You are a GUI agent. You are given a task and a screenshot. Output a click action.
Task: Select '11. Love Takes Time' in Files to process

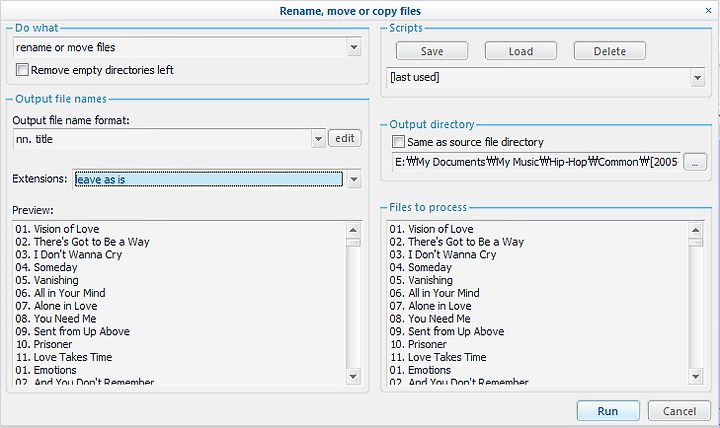[x=438, y=357]
